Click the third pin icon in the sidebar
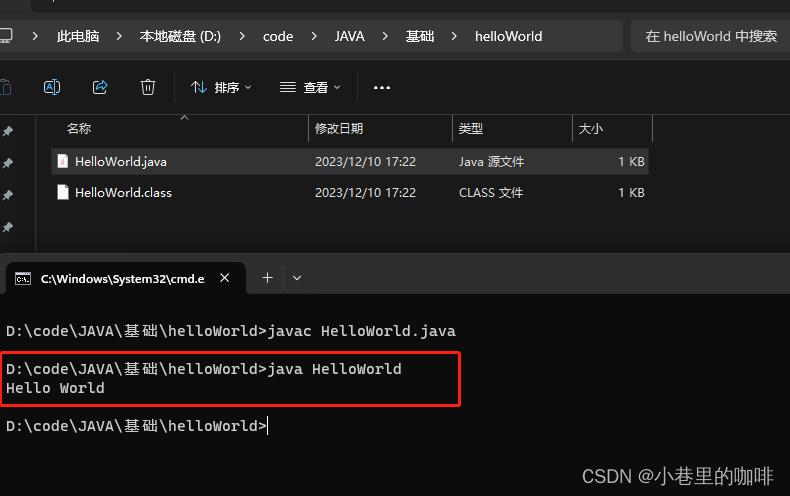Image resolution: width=790 pixels, height=496 pixels. tap(8, 195)
